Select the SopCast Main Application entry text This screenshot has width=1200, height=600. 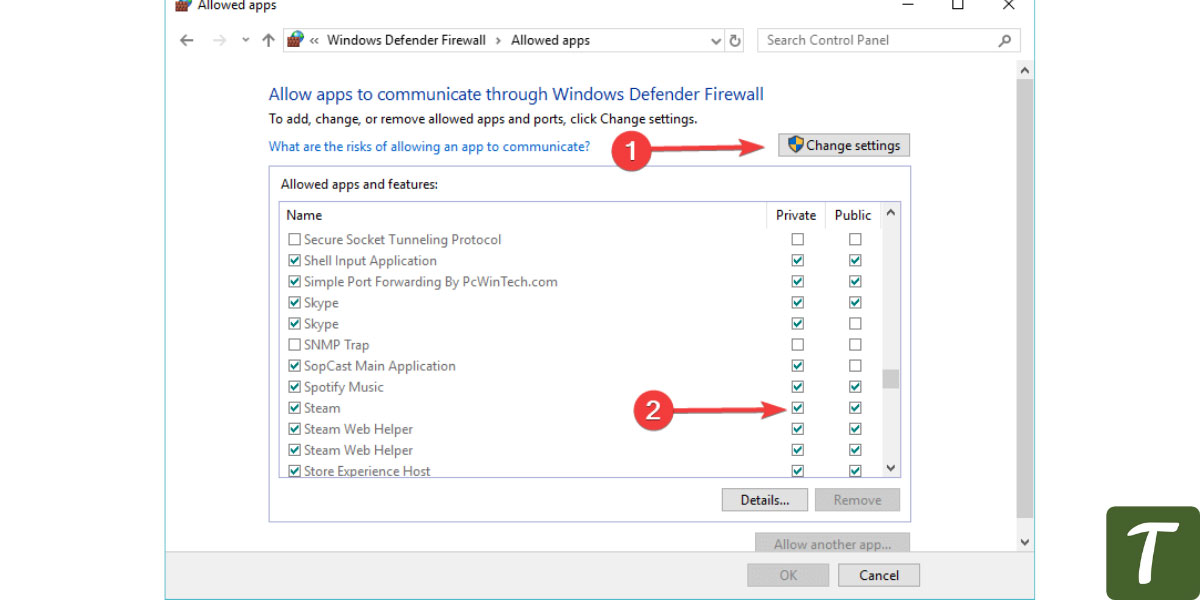[380, 366]
